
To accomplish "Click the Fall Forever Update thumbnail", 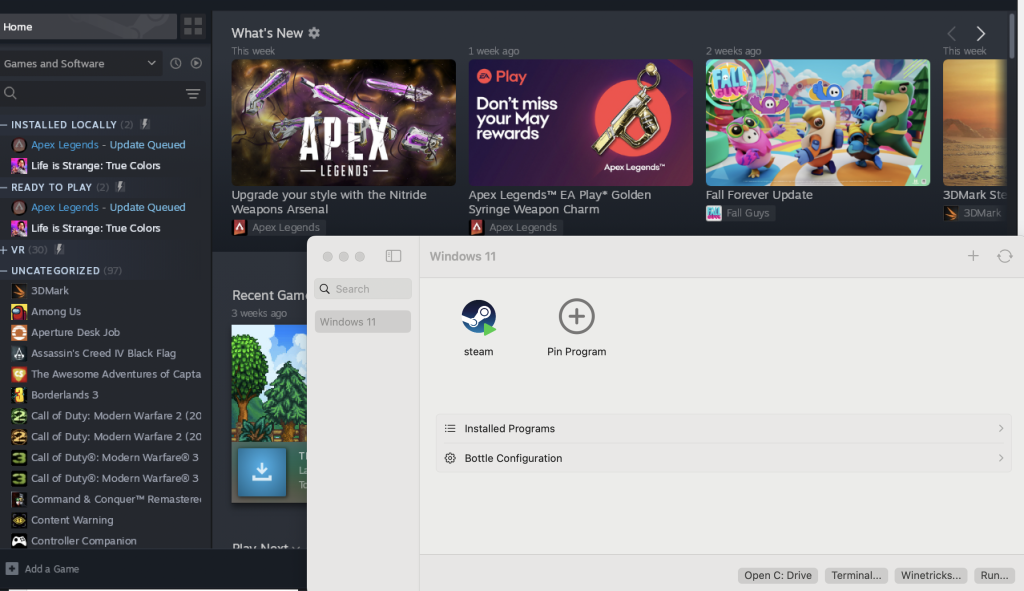I will [x=817, y=122].
